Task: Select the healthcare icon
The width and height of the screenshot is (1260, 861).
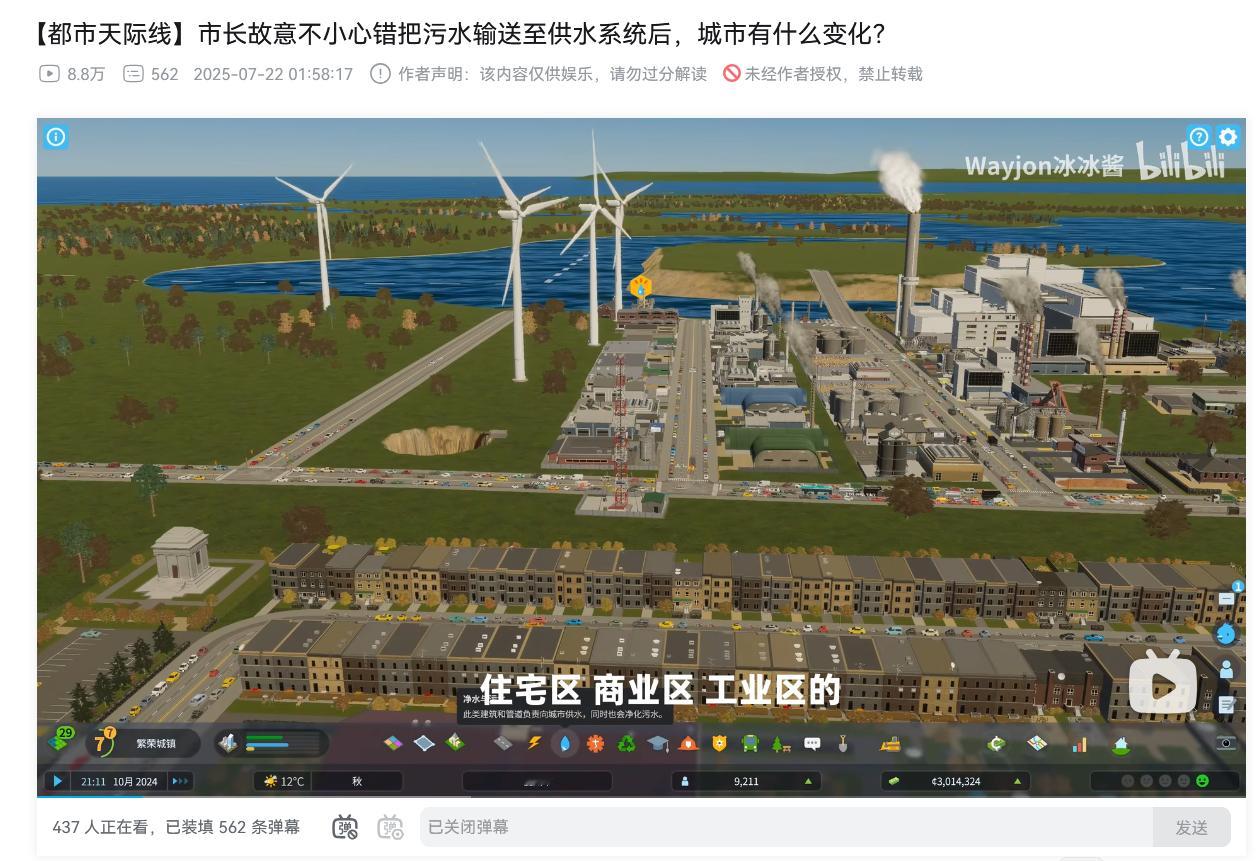Action: [x=596, y=743]
